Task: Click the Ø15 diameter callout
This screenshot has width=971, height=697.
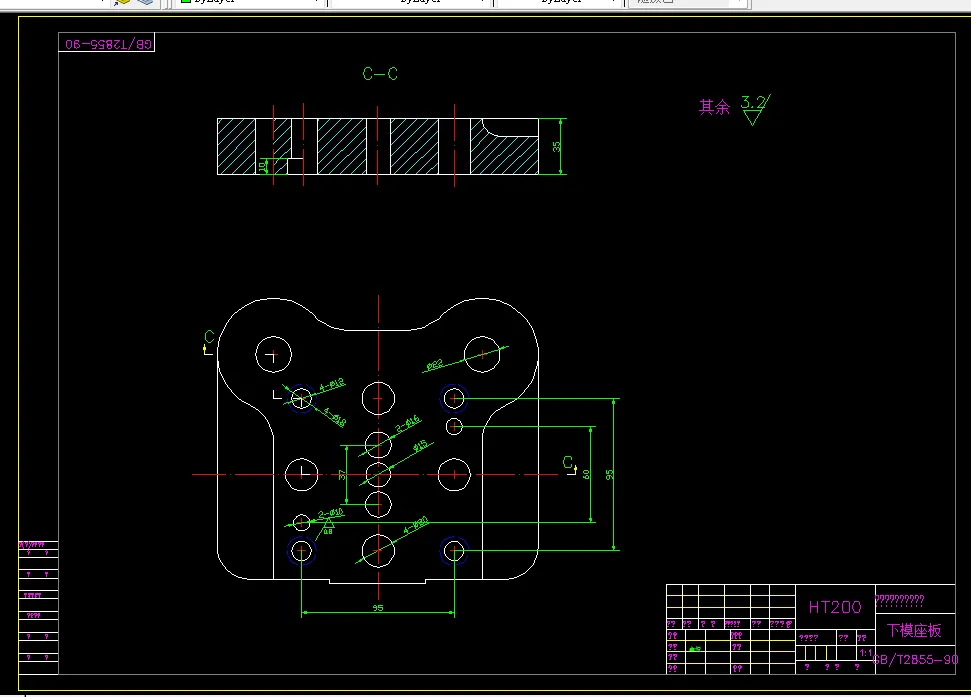Action: 420,446
